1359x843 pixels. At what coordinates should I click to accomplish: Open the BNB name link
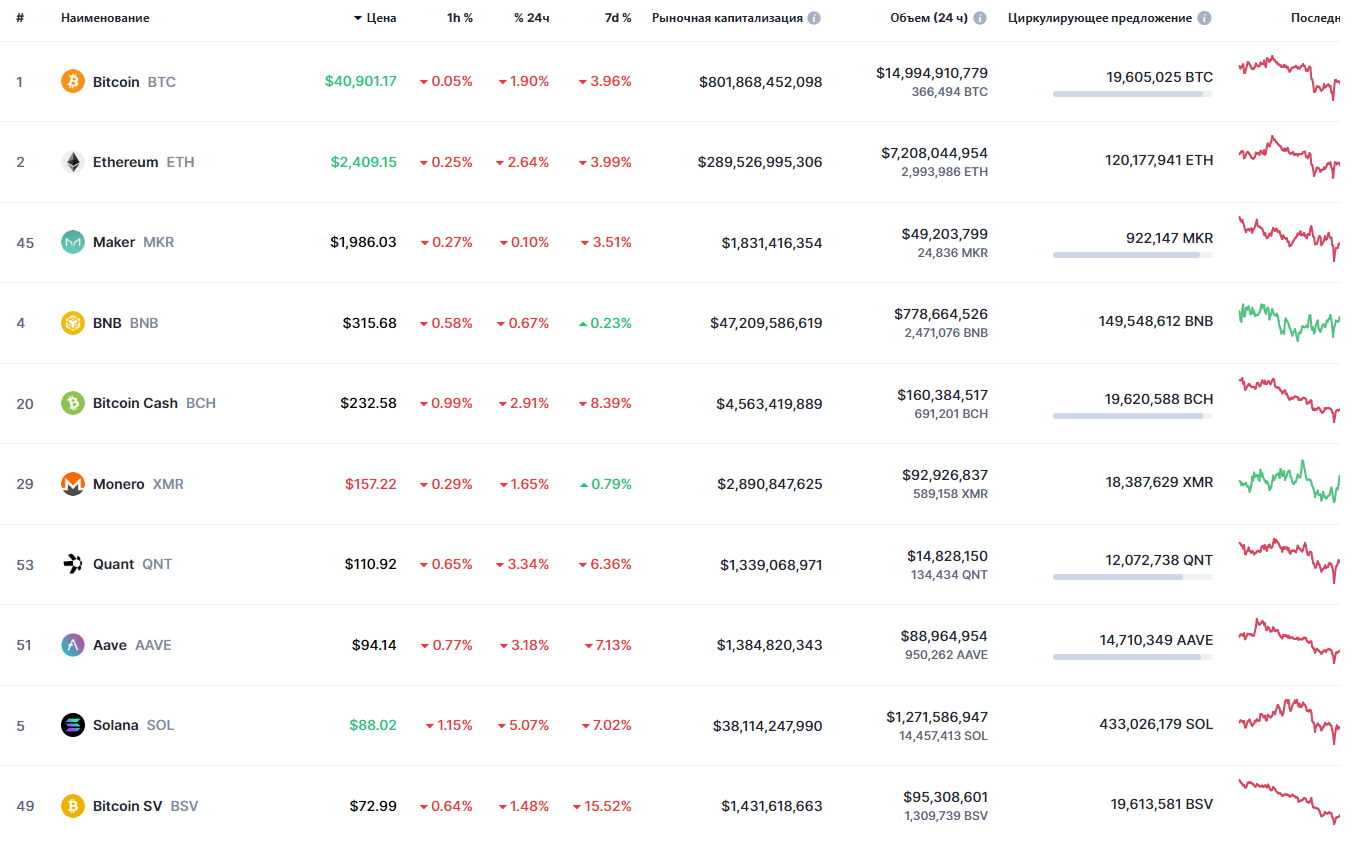tap(126, 323)
